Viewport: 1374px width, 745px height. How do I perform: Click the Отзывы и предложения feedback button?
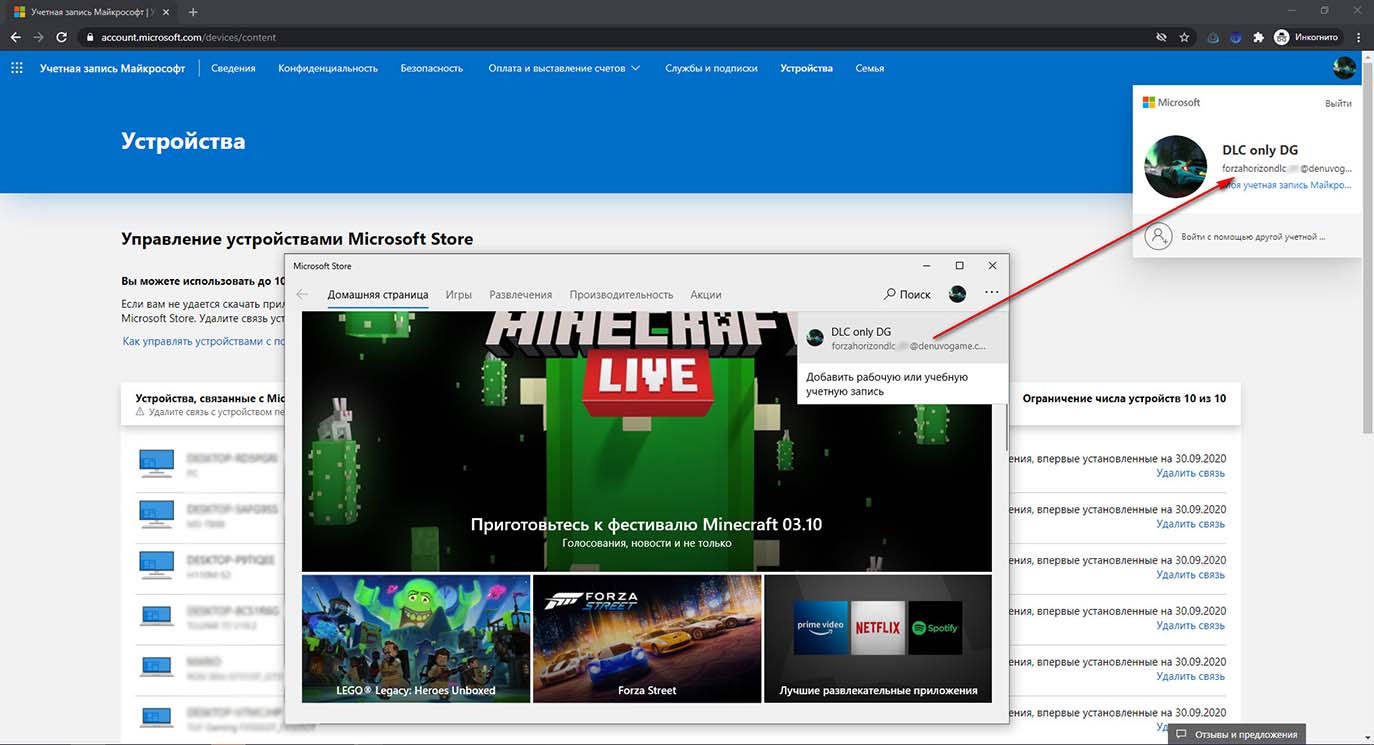pos(1237,735)
